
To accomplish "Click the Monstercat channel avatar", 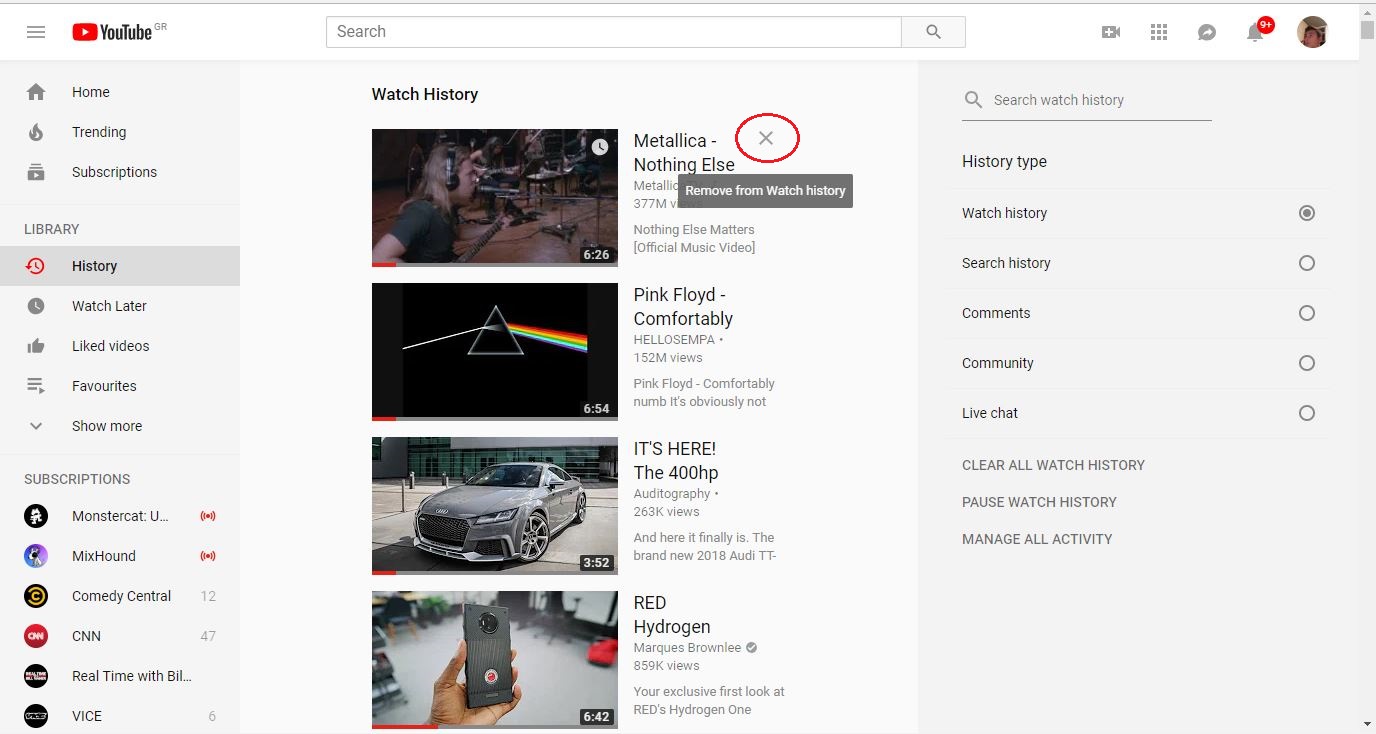I will [36, 516].
